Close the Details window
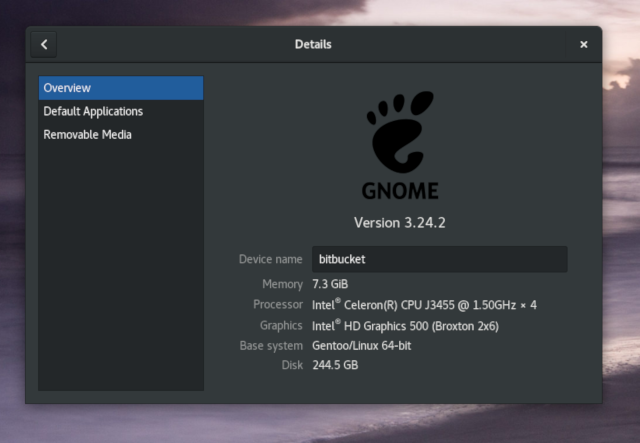 584,45
